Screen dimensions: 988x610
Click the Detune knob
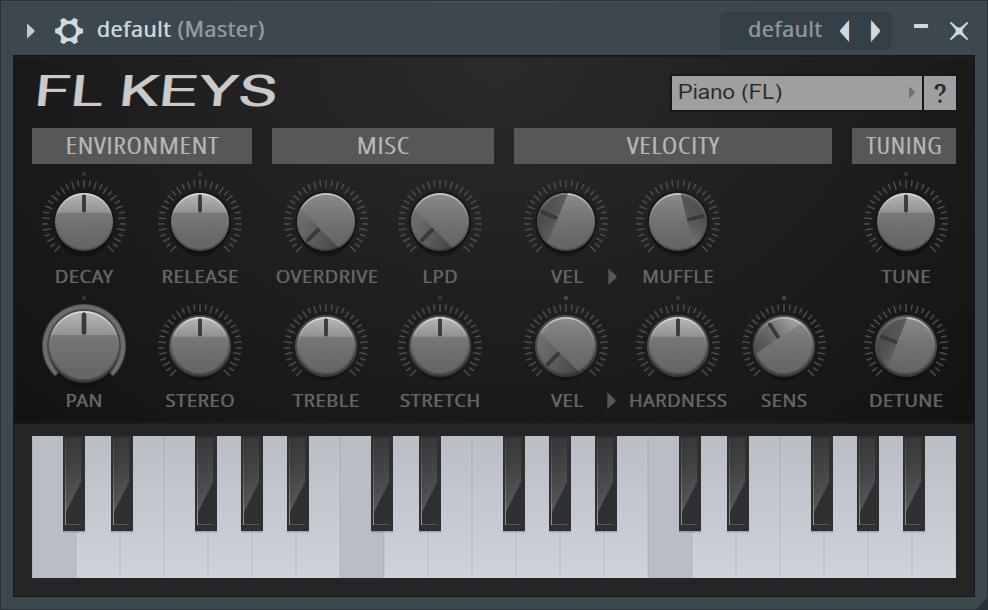tap(906, 346)
